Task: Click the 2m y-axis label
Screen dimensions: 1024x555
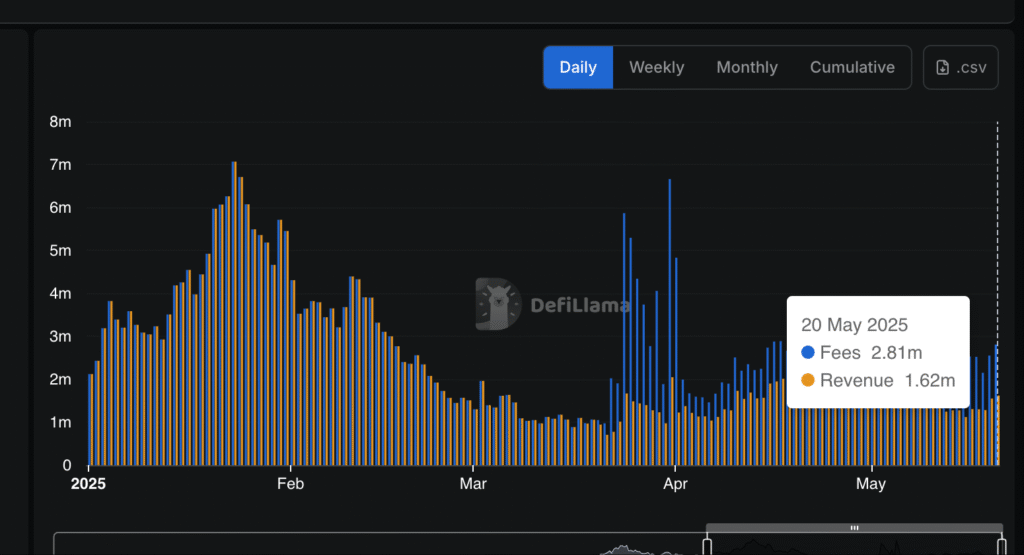Action: [x=60, y=379]
